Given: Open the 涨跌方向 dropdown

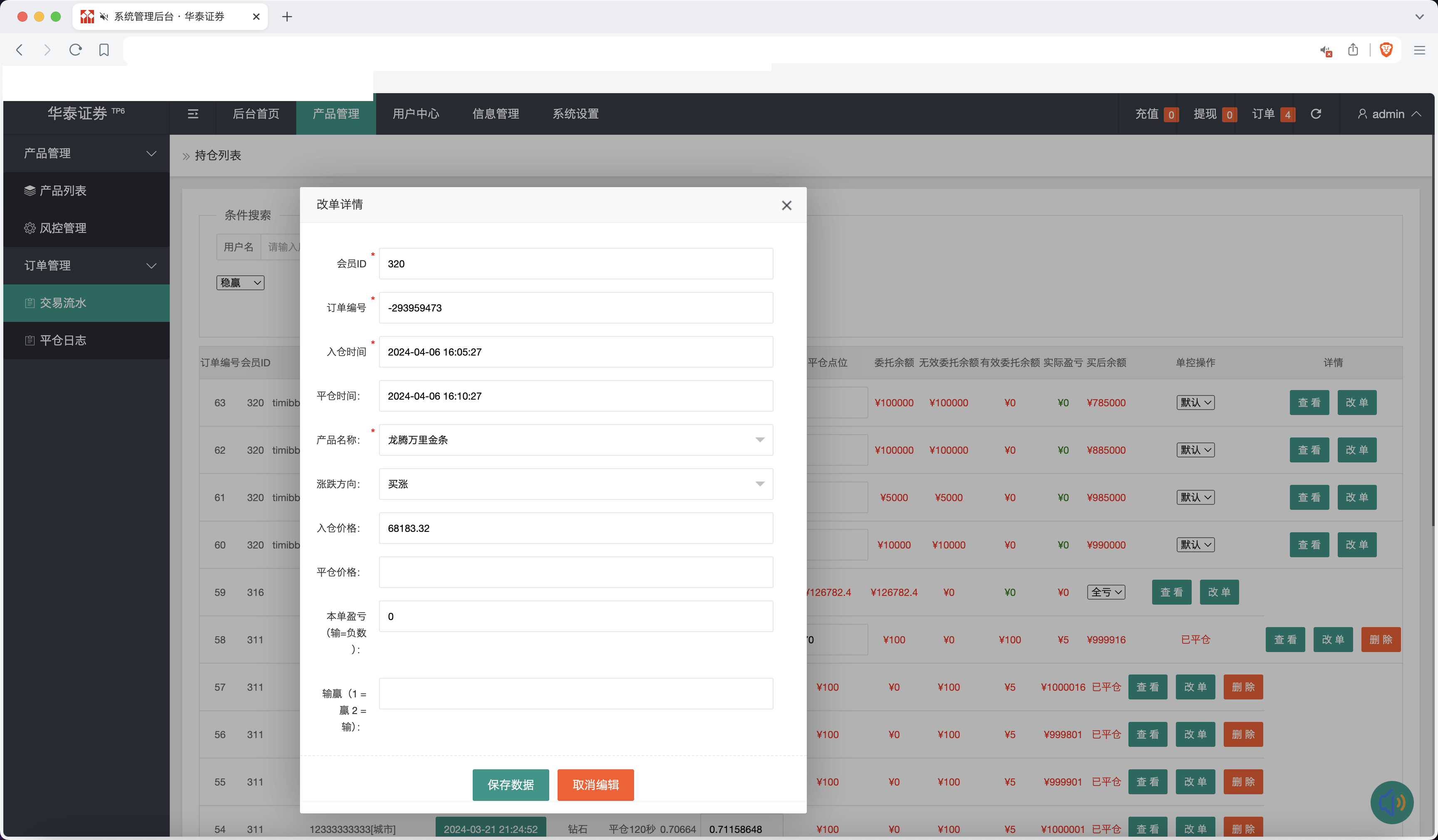Looking at the screenshot, I should click(576, 484).
